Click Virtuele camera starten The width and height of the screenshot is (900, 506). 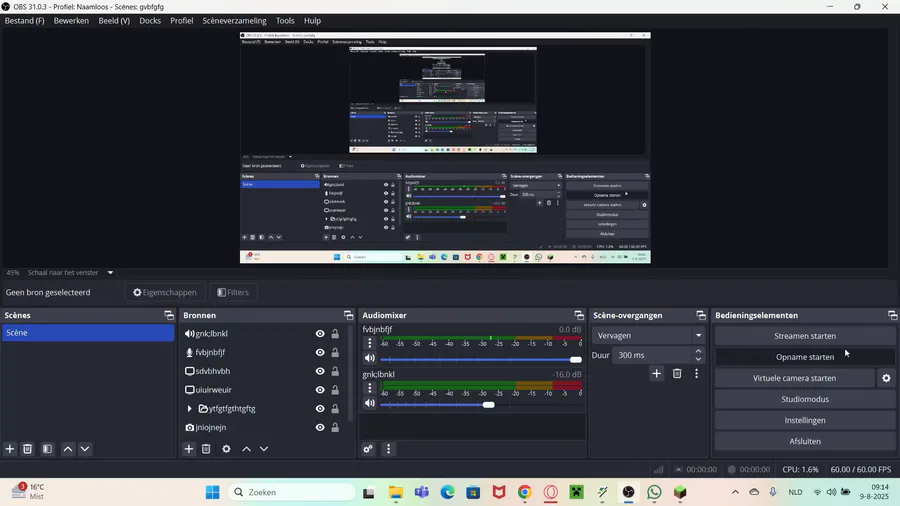pyautogui.click(x=794, y=378)
